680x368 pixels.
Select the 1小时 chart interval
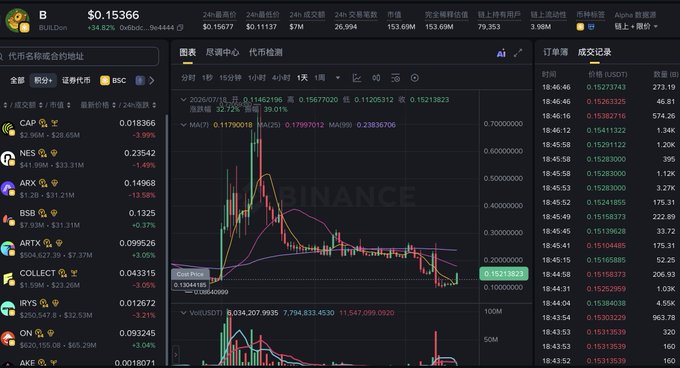pyautogui.click(x=257, y=78)
